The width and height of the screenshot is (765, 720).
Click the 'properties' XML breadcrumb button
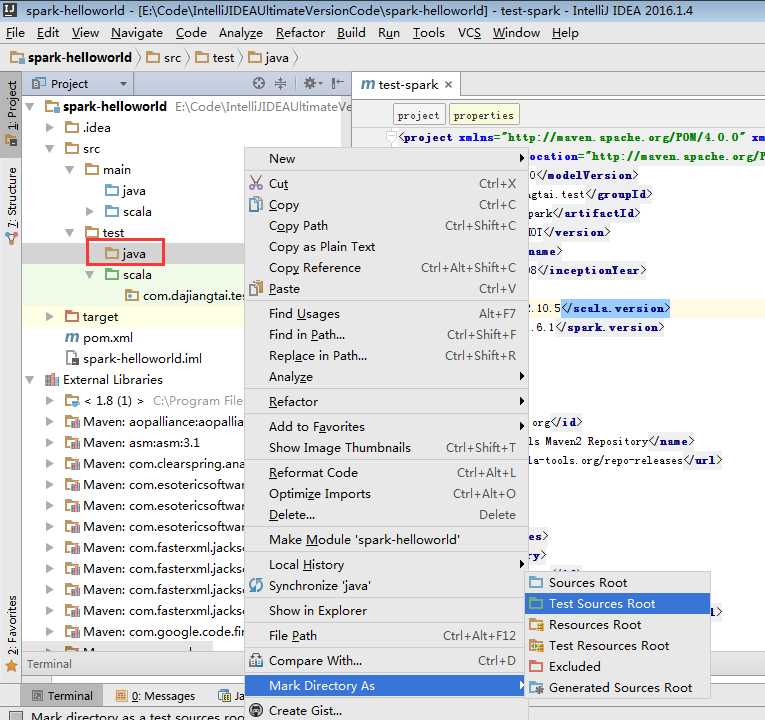click(x=483, y=115)
